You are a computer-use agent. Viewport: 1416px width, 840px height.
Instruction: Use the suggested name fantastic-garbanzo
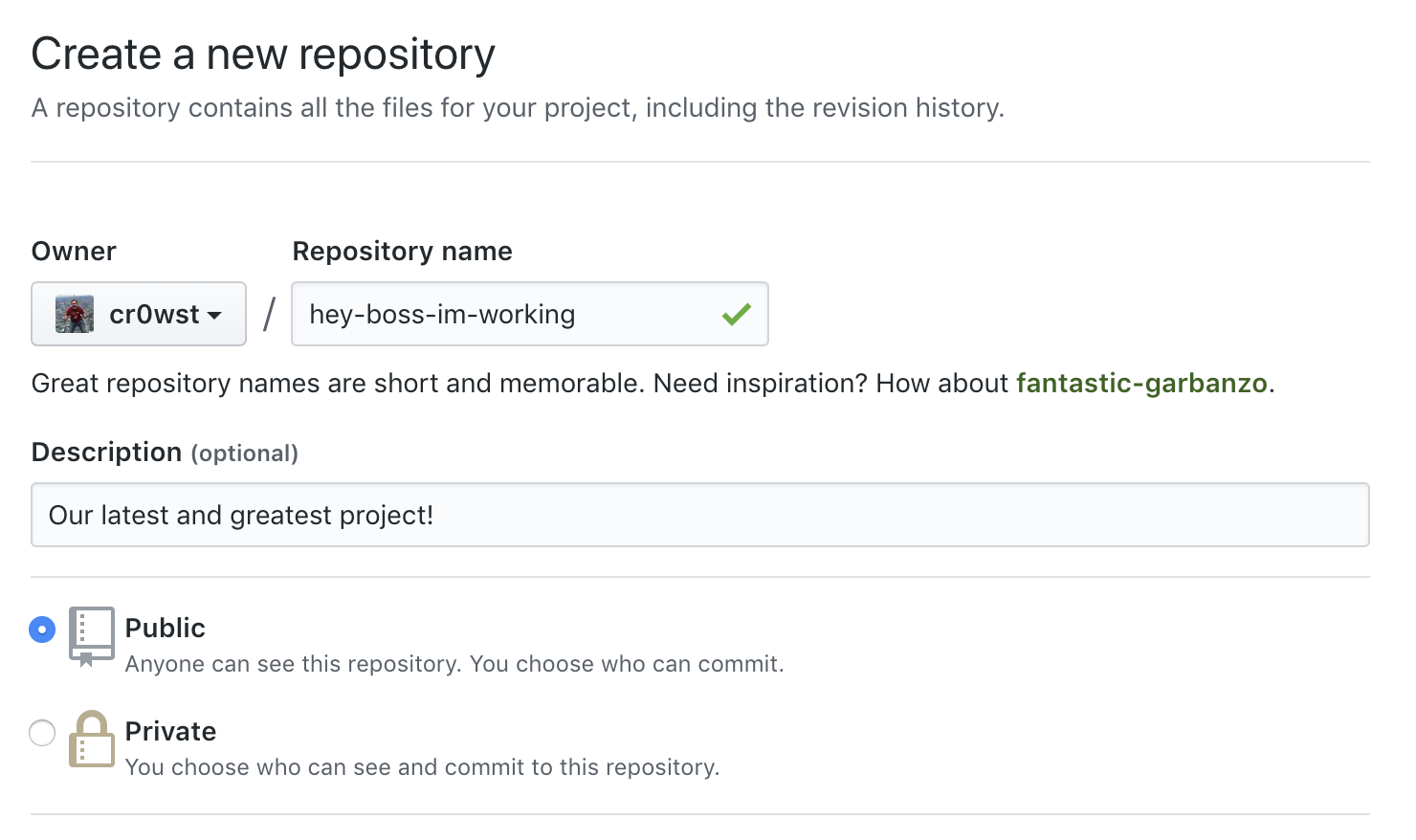(x=1141, y=383)
